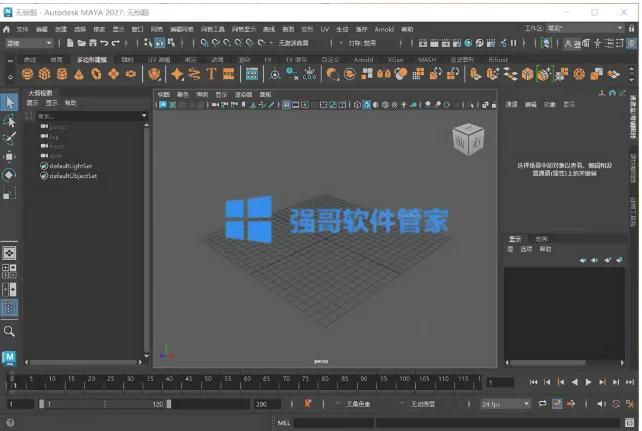Open the Outliner search filter dropdown
Viewport: 642px width, 431px height.
tap(144, 116)
